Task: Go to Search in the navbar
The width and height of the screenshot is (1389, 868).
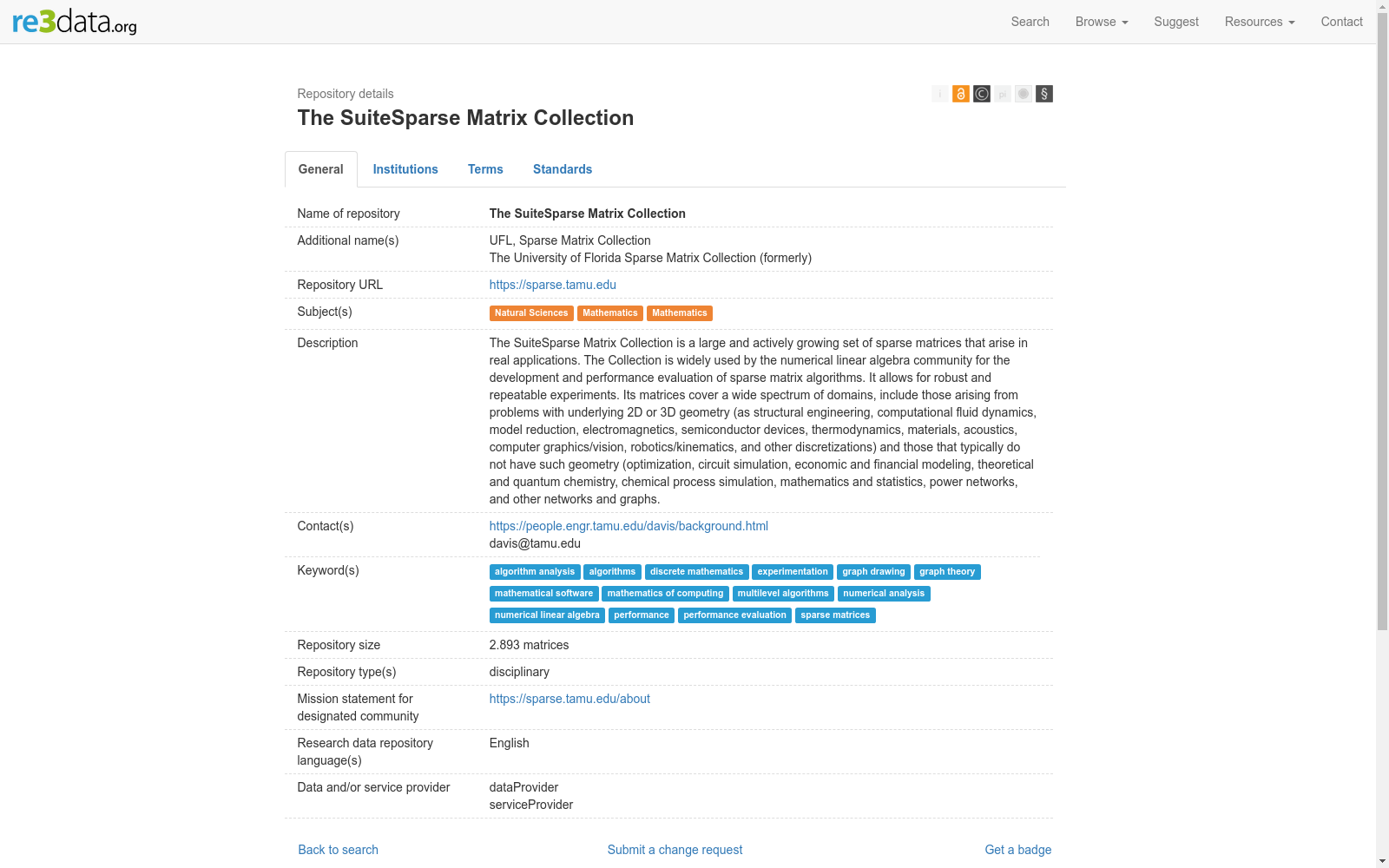Action: pyautogui.click(x=1030, y=22)
